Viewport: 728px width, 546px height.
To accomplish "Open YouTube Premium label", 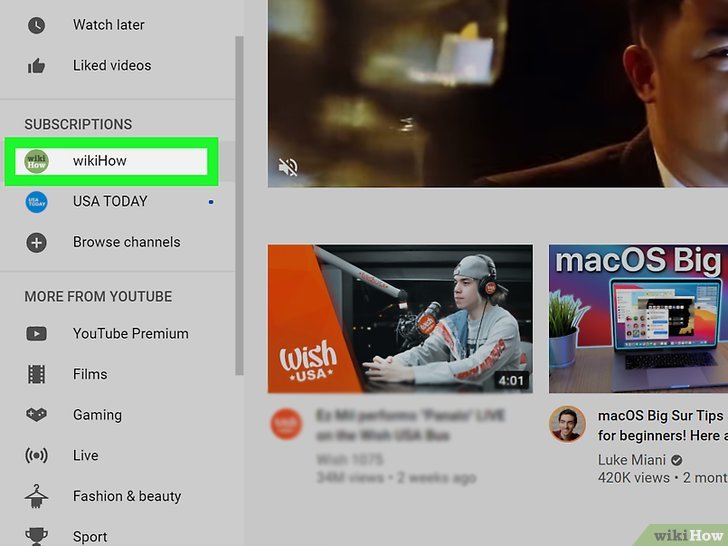I will point(130,333).
